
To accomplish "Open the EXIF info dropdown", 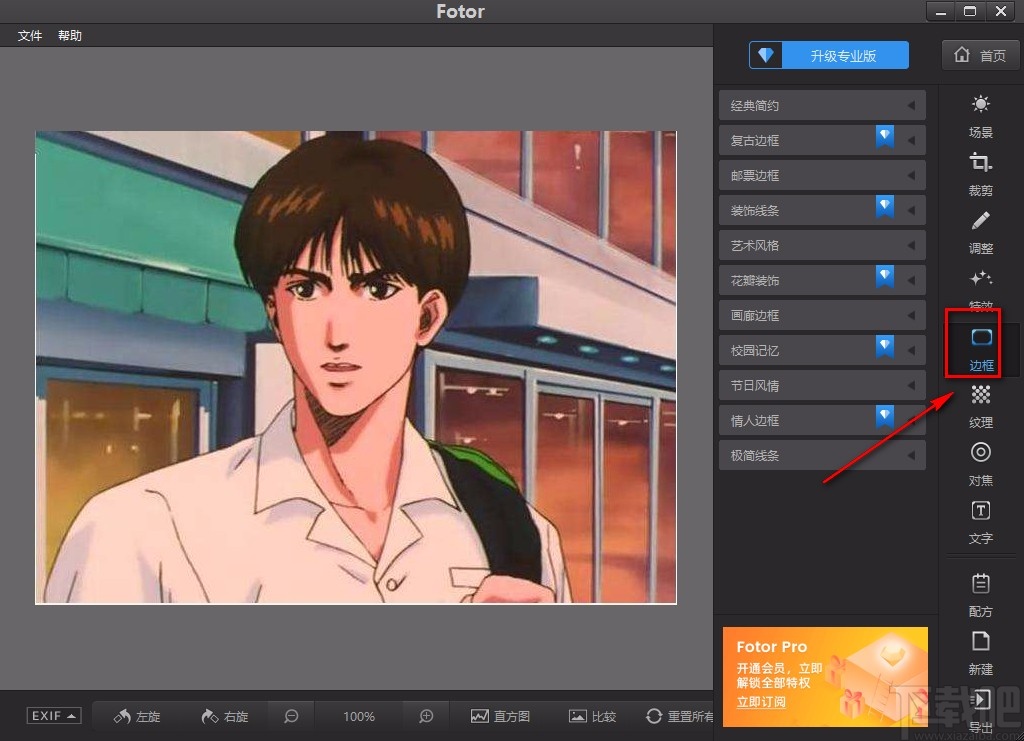I will [54, 716].
